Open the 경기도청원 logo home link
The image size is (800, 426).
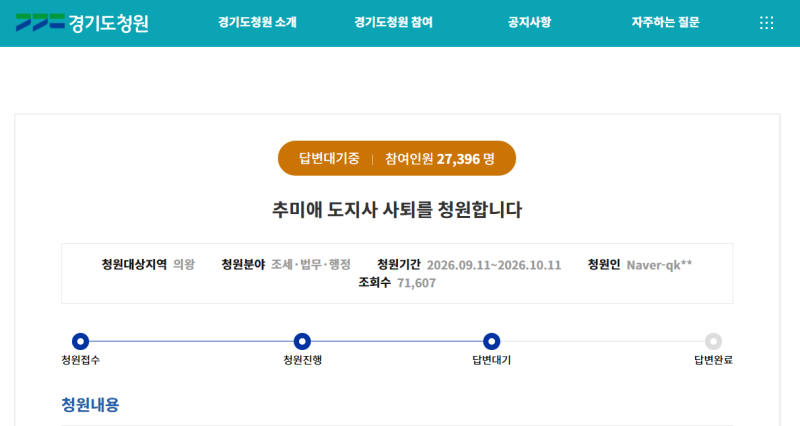pyautogui.click(x=82, y=23)
